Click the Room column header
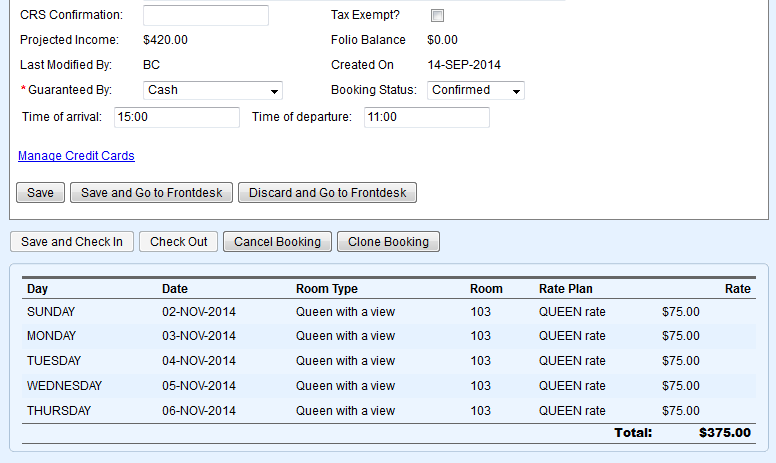776x463 pixels. point(486,289)
